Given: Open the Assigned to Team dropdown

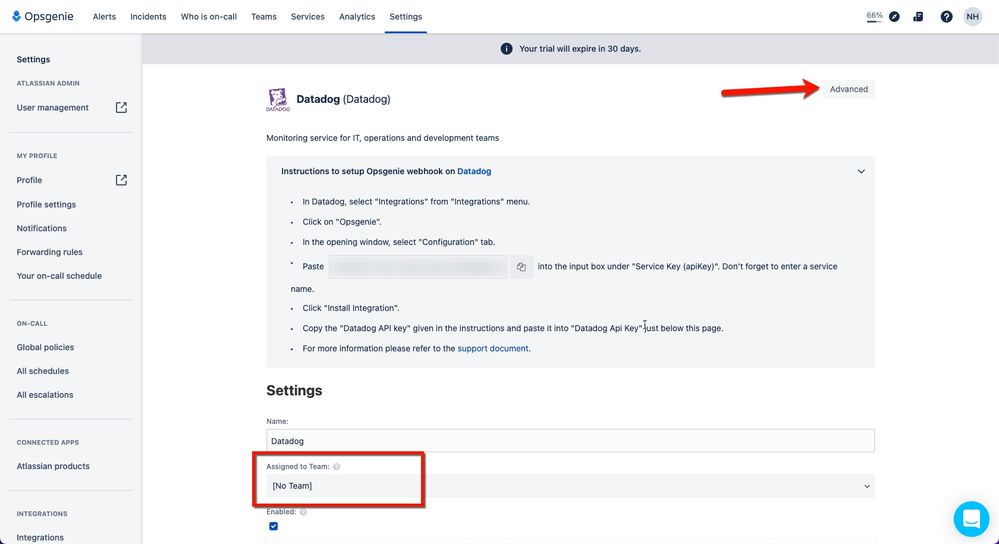Looking at the screenshot, I should coord(570,486).
